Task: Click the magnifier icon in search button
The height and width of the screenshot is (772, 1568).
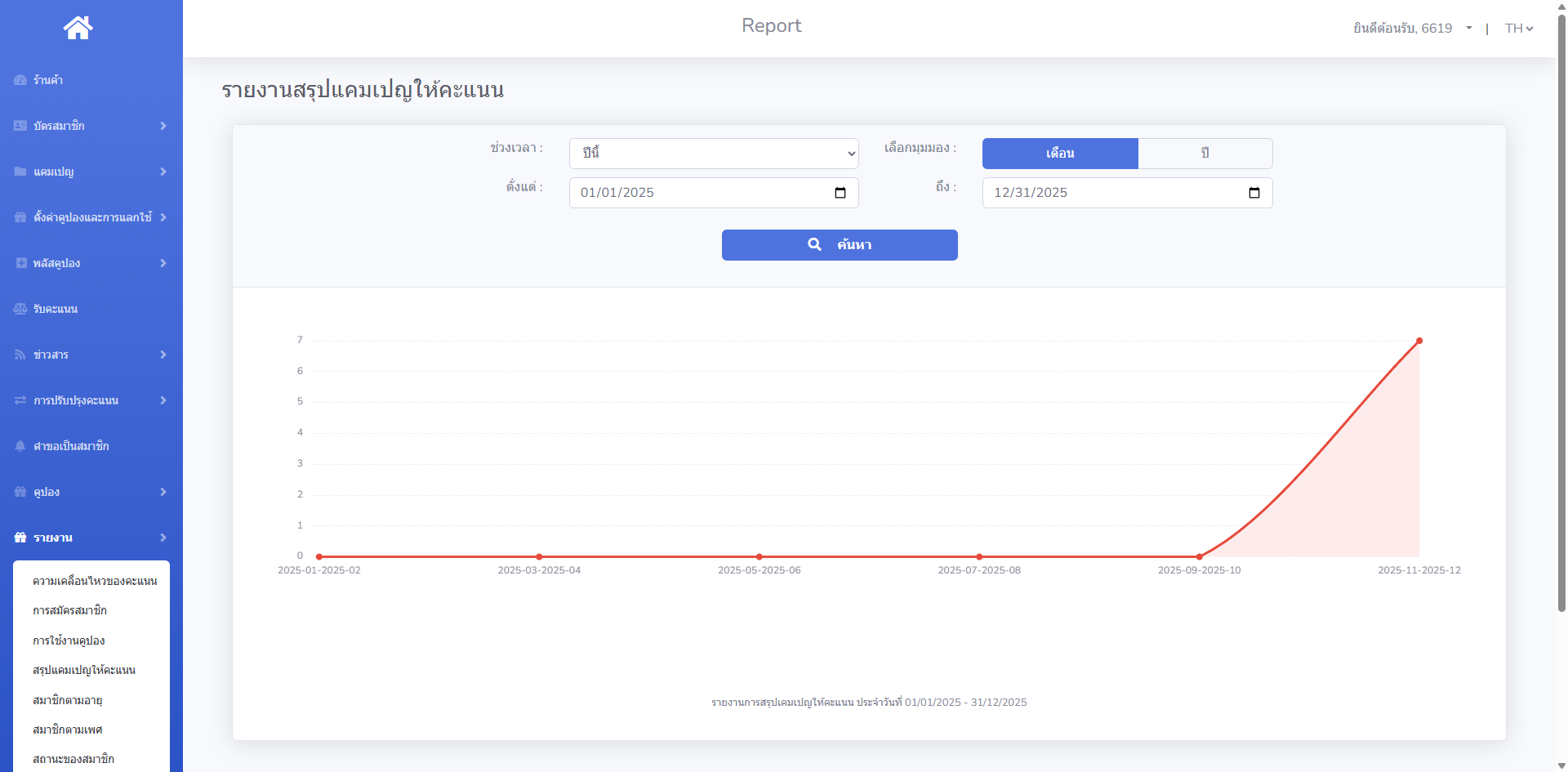Action: click(x=814, y=244)
